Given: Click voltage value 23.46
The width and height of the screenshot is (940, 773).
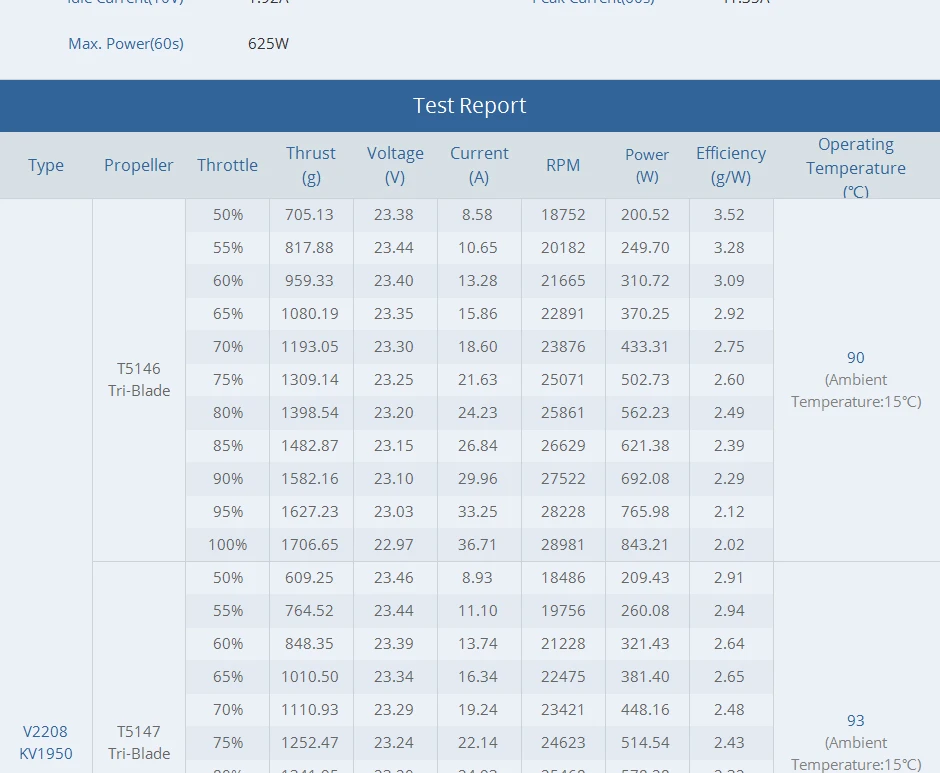Looking at the screenshot, I should click(393, 578).
